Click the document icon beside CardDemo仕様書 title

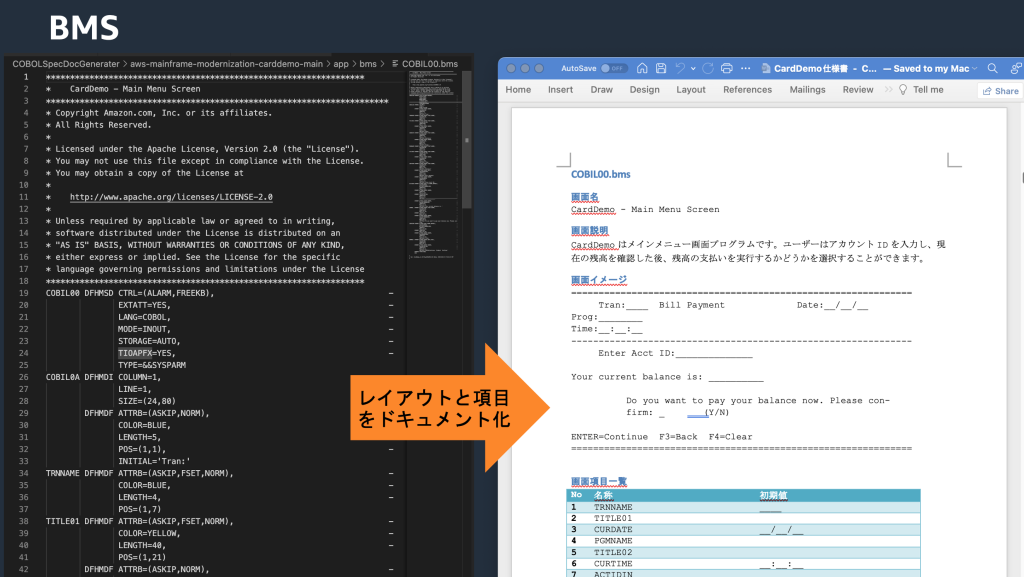(765, 66)
